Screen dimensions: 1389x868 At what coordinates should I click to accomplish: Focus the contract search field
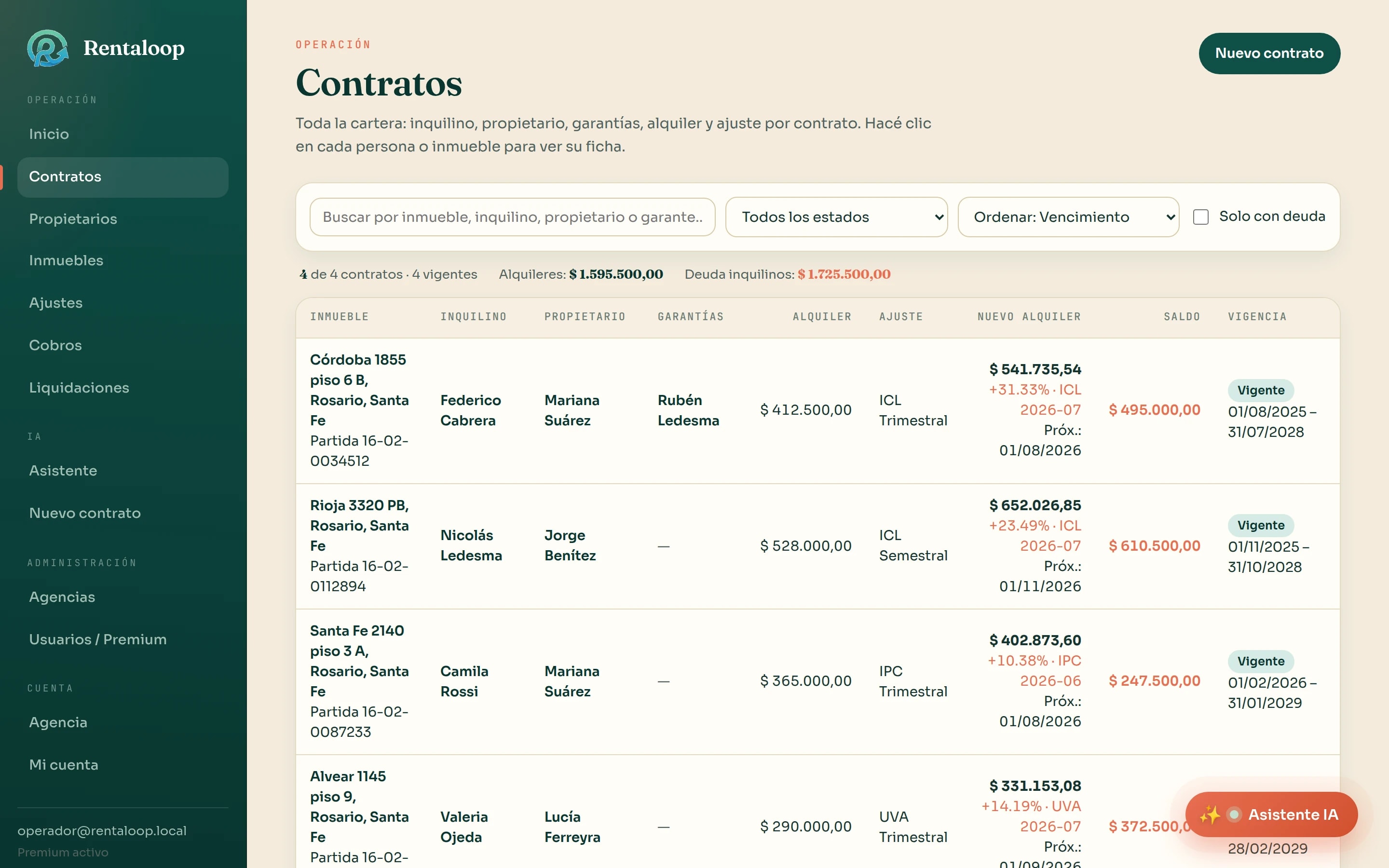(x=512, y=217)
